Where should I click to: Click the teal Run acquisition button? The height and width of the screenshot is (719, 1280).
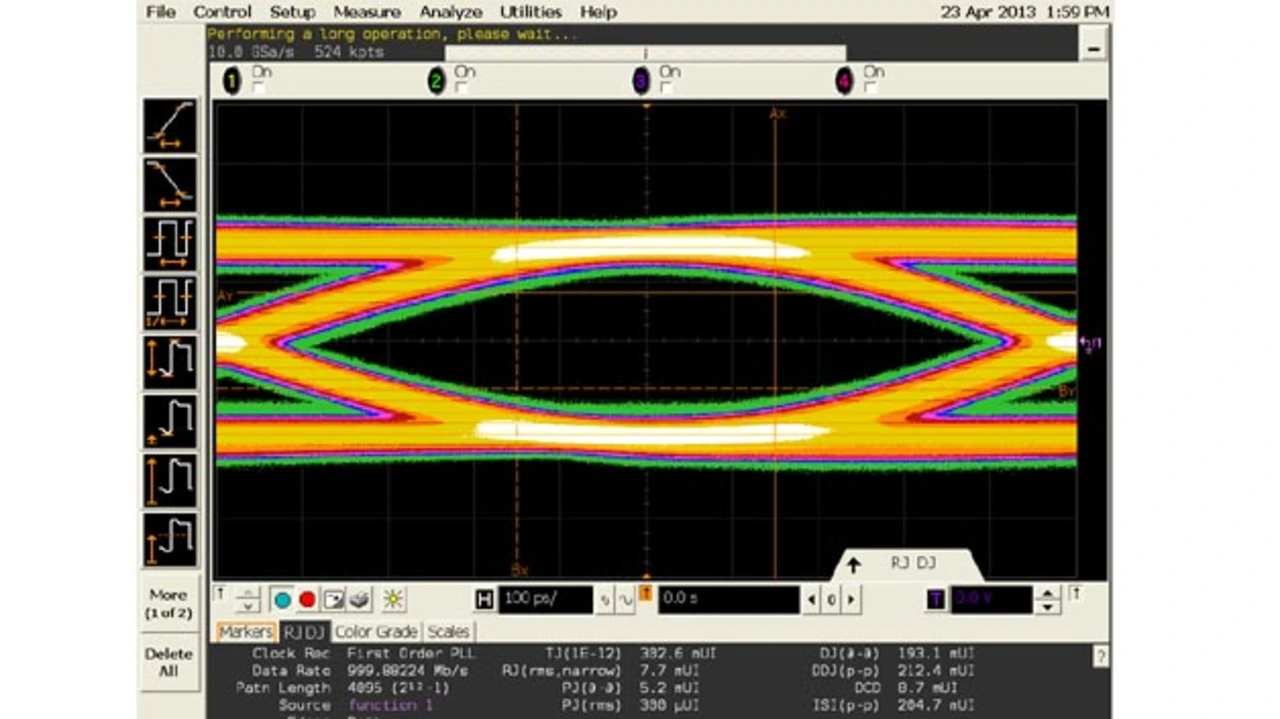coord(282,600)
